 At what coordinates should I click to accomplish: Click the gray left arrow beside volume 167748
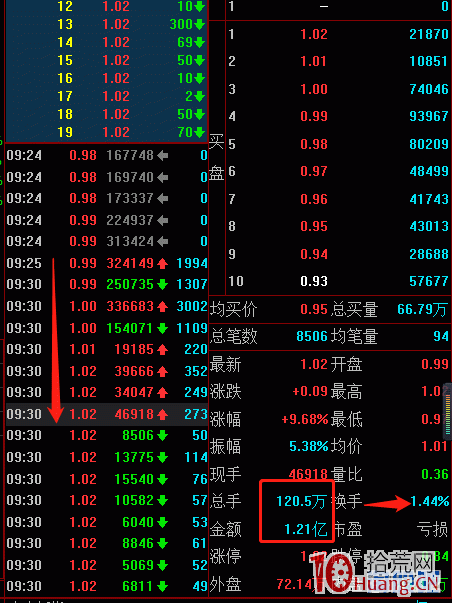click(x=162, y=156)
